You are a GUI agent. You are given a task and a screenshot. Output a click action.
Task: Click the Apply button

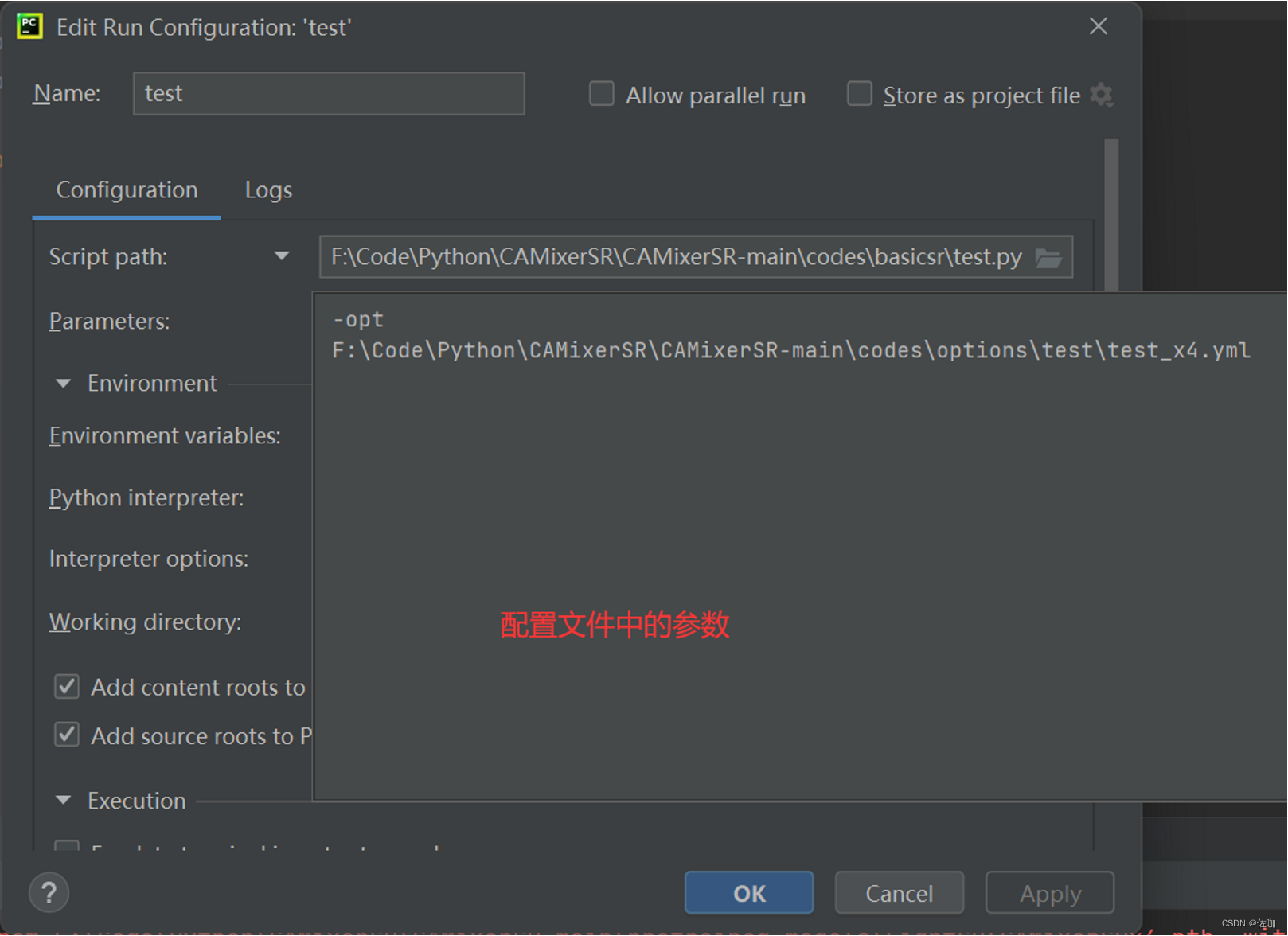(1049, 892)
